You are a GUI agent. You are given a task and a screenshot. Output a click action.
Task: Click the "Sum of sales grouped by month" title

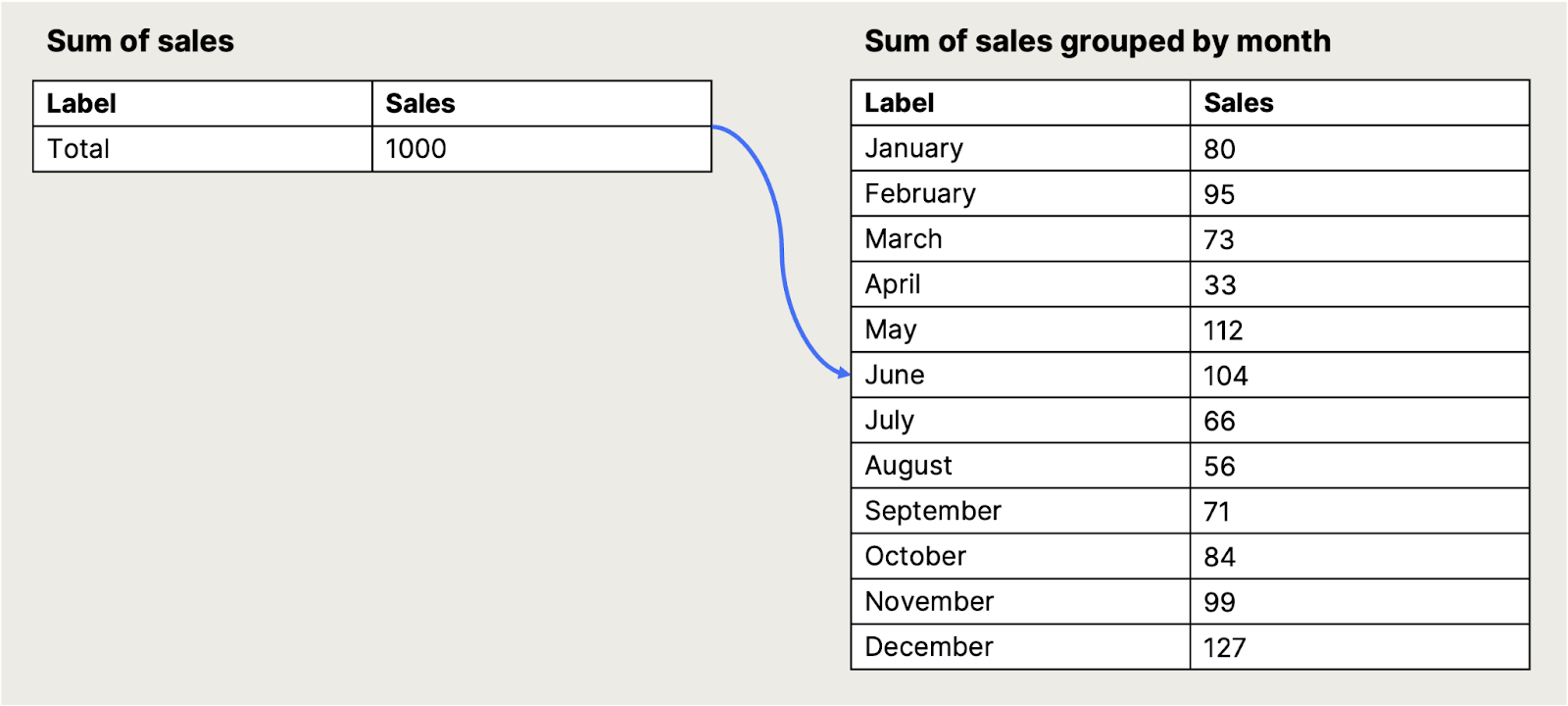(1097, 41)
